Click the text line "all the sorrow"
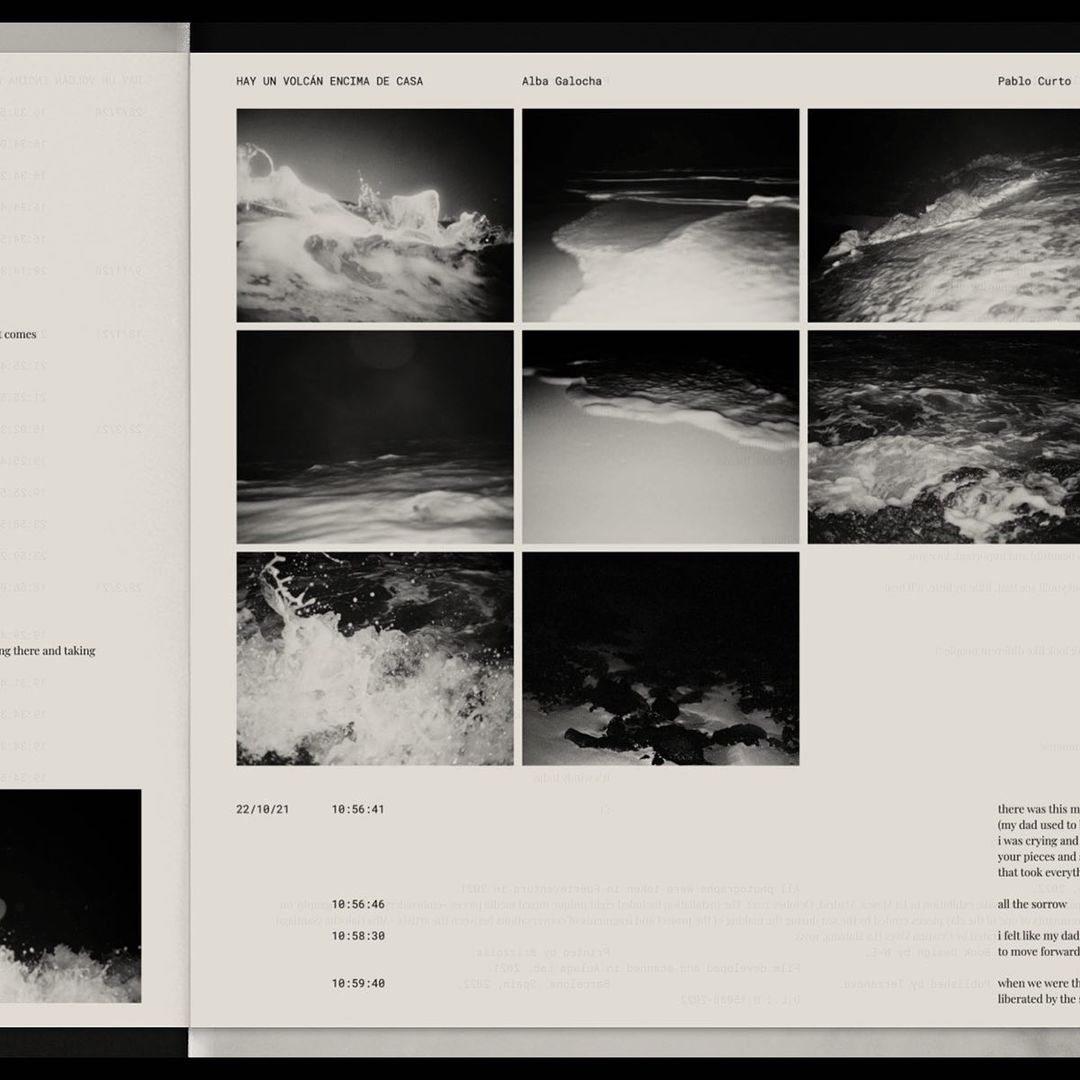The width and height of the screenshot is (1080, 1080). pos(1032,904)
